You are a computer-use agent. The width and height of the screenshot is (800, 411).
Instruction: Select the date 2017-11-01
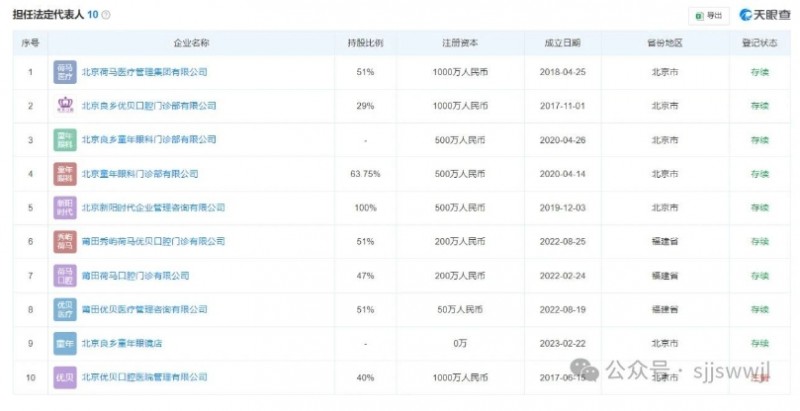click(562, 106)
